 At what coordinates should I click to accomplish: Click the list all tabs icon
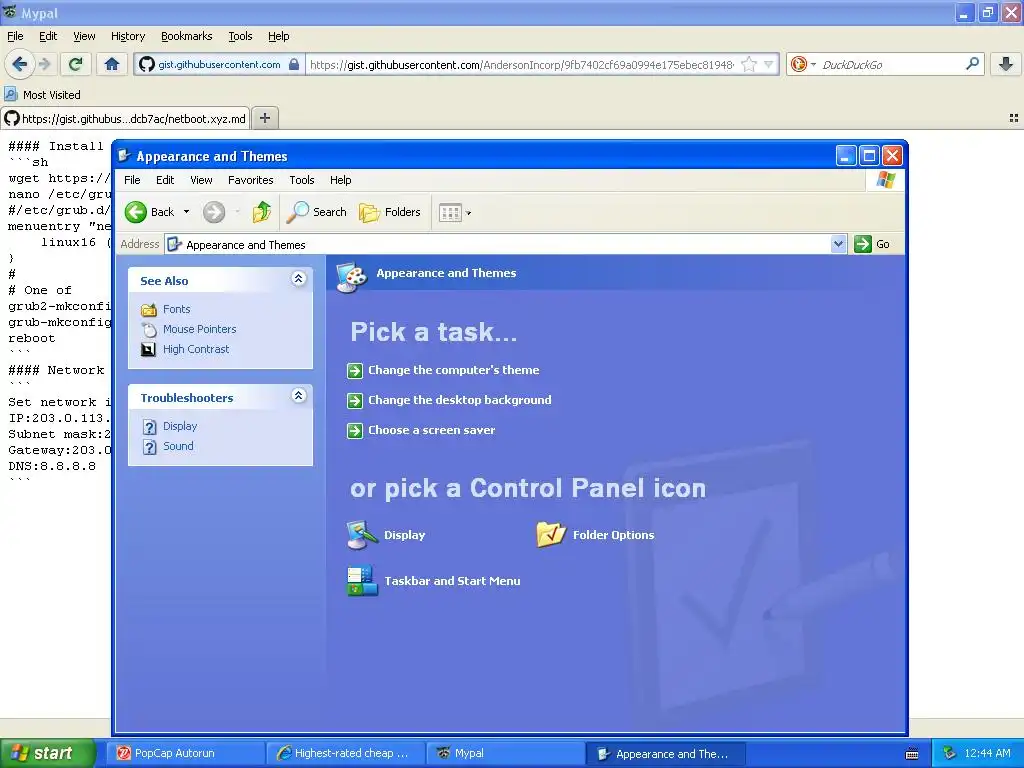[1014, 118]
